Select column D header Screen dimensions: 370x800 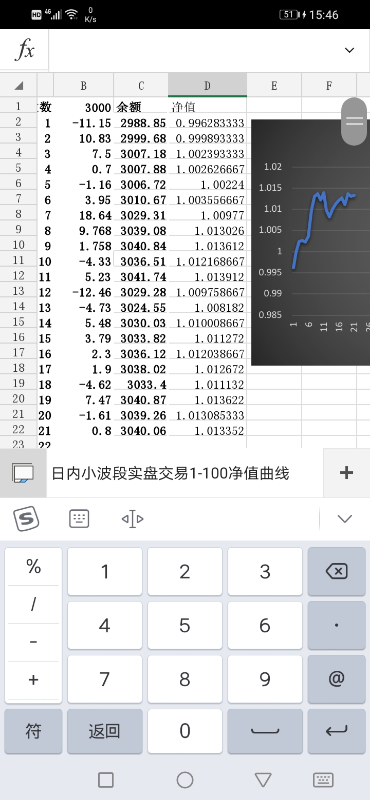207,85
